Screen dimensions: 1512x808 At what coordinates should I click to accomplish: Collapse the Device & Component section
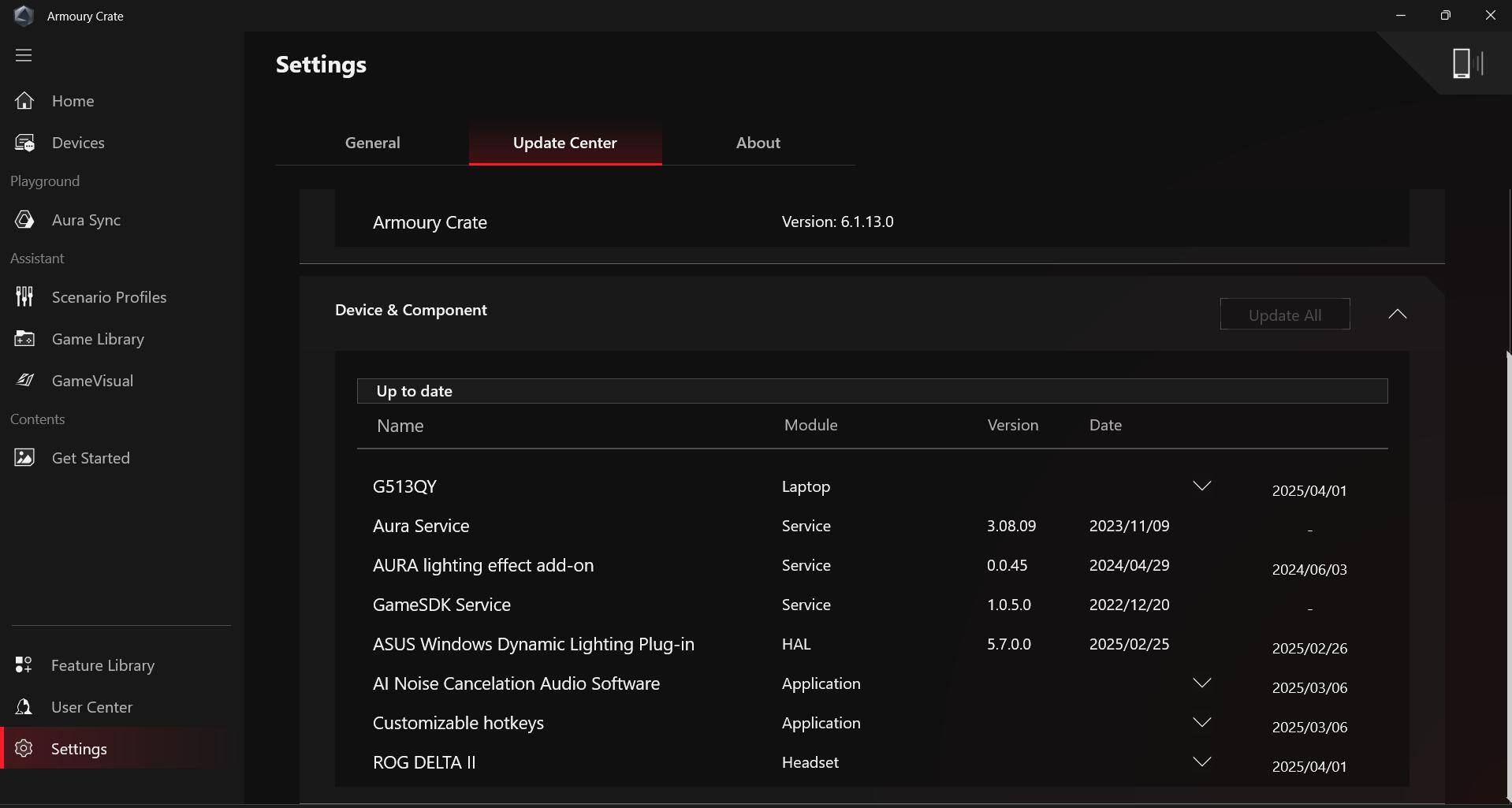[x=1397, y=315]
